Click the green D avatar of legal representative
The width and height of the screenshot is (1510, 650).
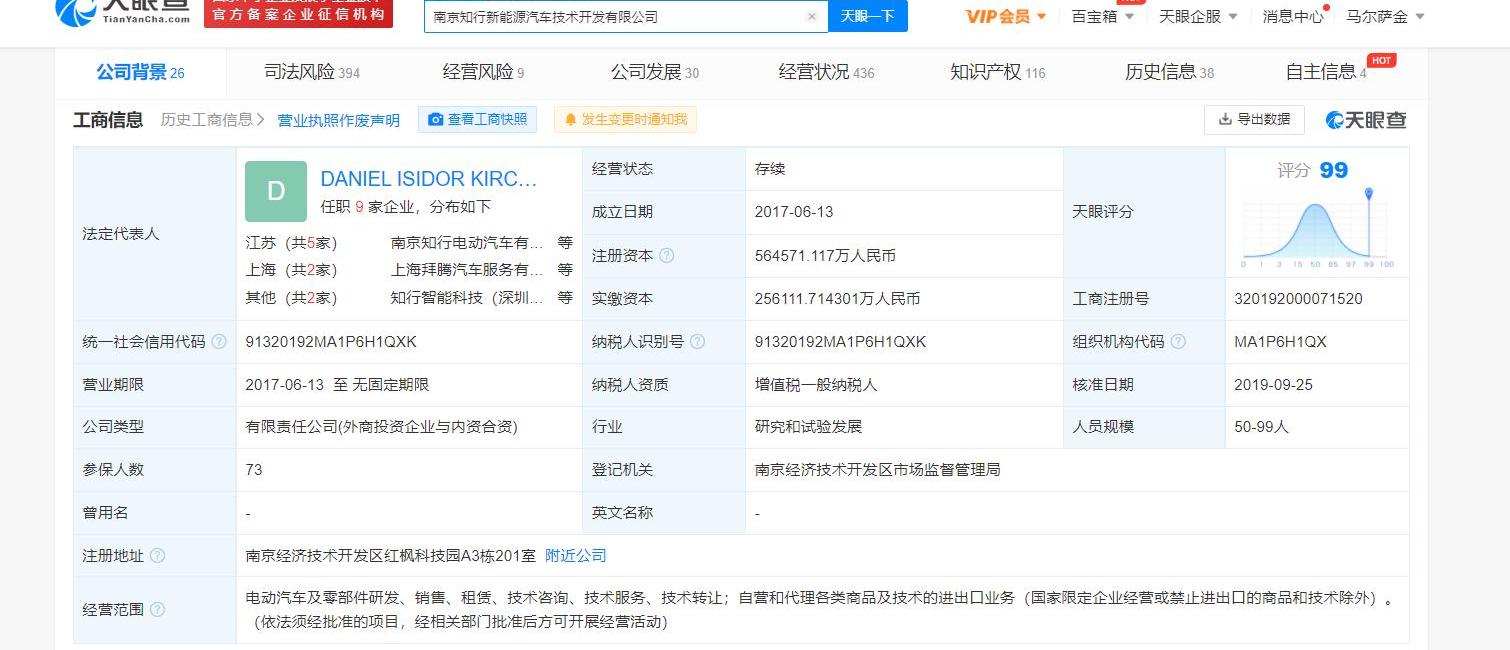276,191
